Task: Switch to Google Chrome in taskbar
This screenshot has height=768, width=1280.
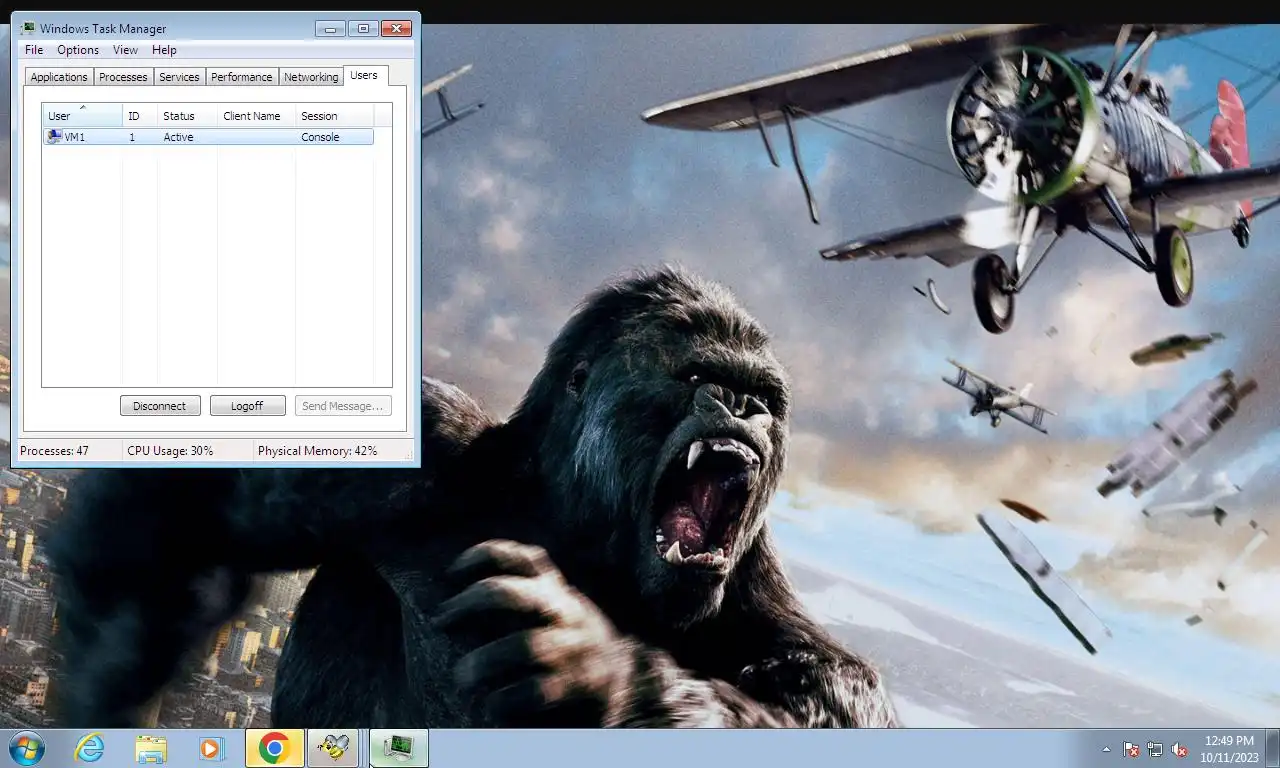Action: 274,748
